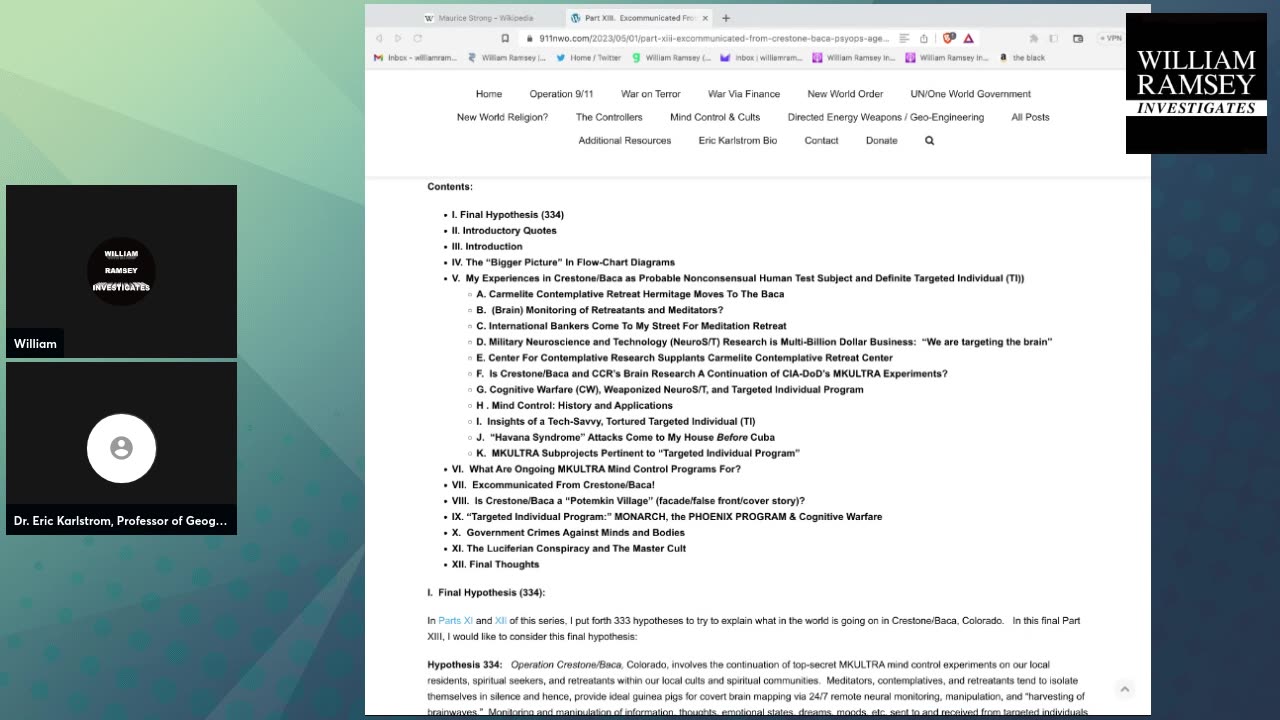Open the Brave Shields lion icon
This screenshot has width=1280, height=720.
point(951,38)
